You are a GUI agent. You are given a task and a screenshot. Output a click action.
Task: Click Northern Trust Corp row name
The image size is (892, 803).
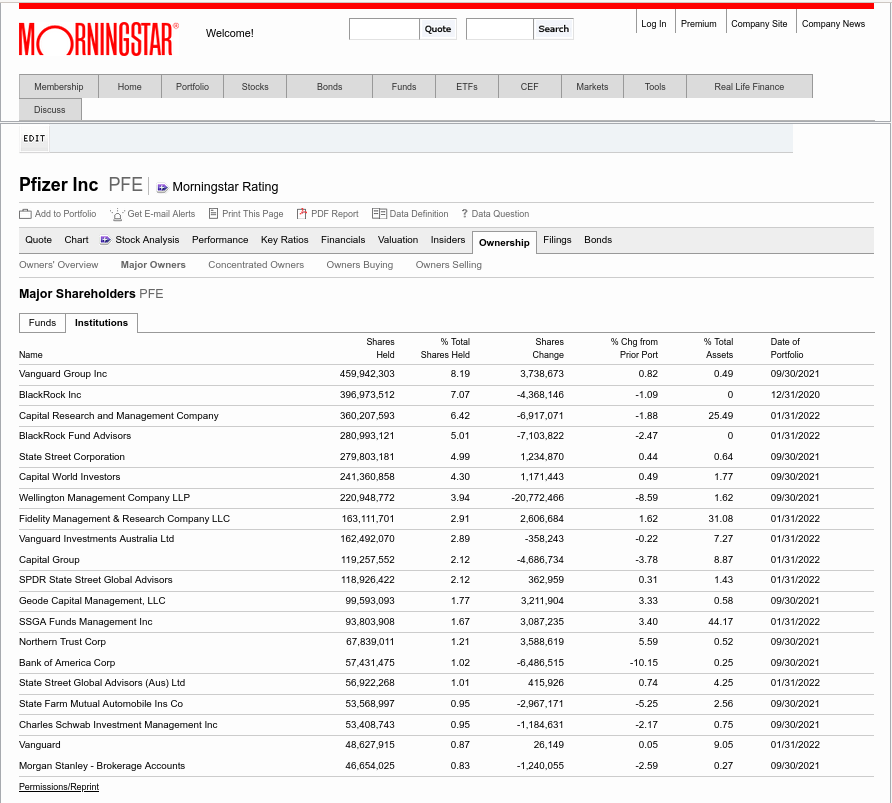pos(63,641)
